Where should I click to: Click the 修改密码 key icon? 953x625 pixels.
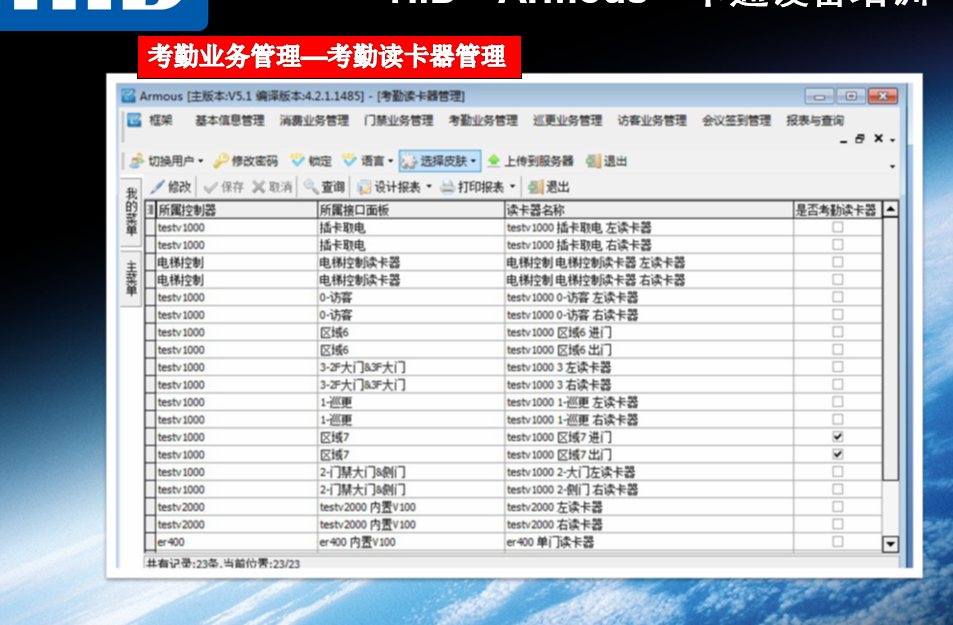coord(221,161)
